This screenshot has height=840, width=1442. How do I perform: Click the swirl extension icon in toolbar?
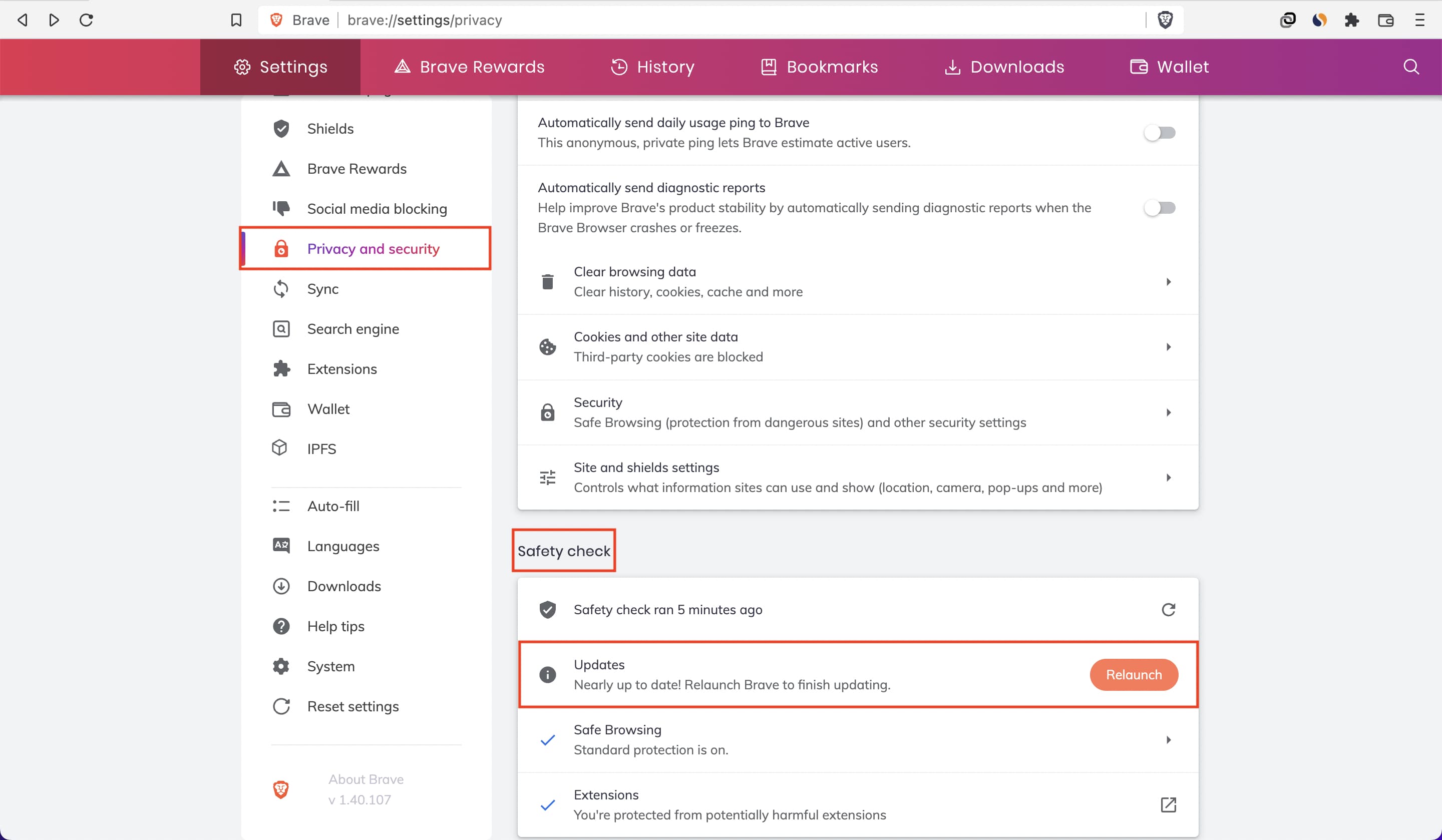[x=1287, y=20]
